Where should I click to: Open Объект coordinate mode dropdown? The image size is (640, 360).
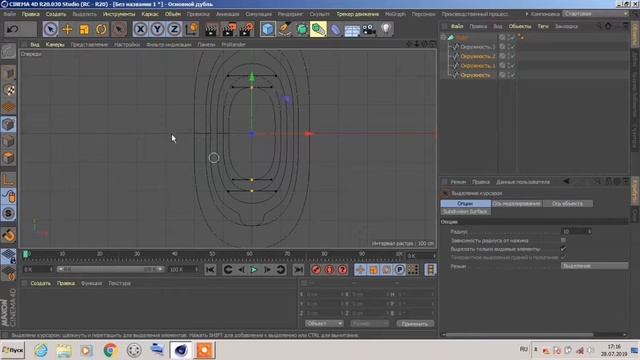[x=324, y=324]
